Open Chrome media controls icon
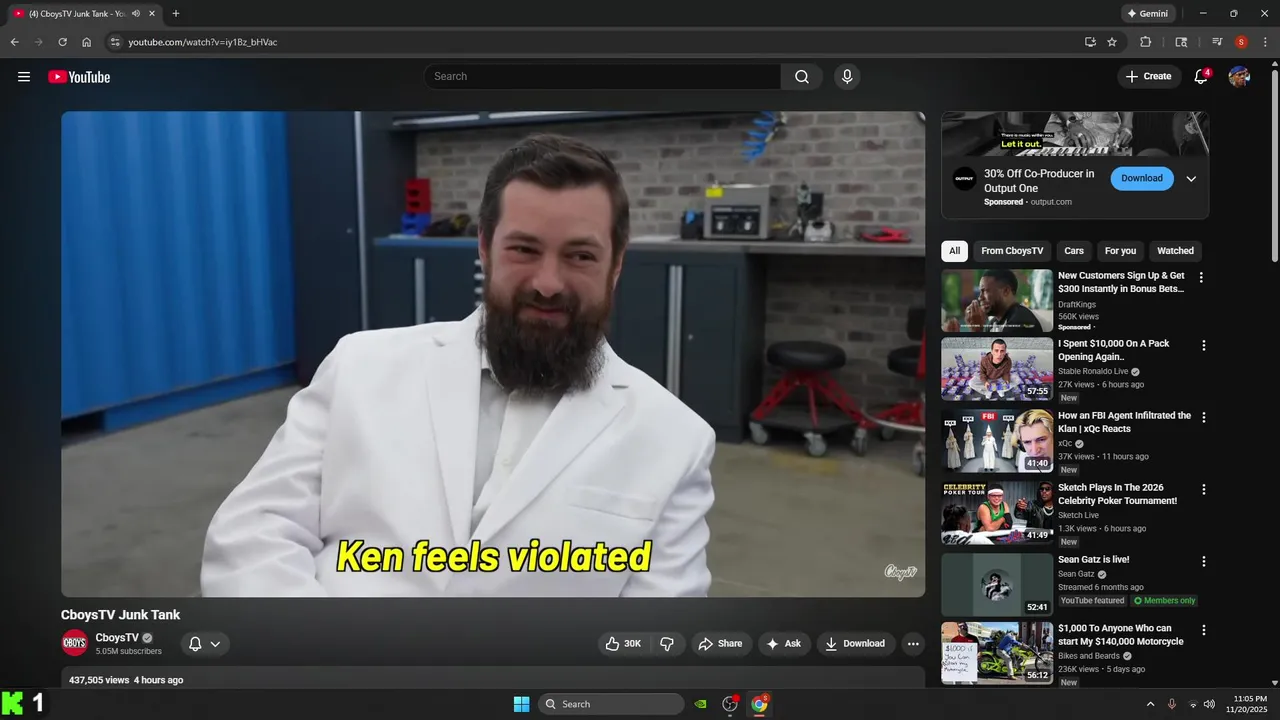 1217,42
